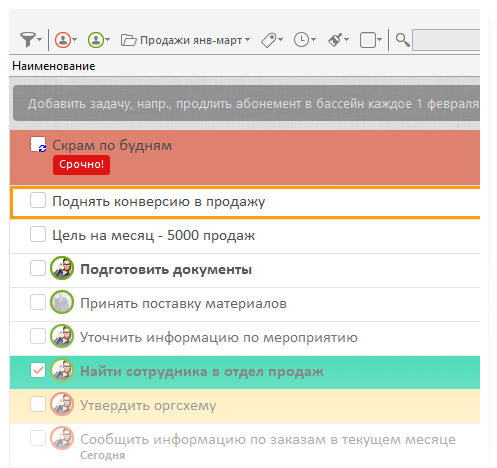Click avatar on Подготовить документы task

(x=62, y=268)
